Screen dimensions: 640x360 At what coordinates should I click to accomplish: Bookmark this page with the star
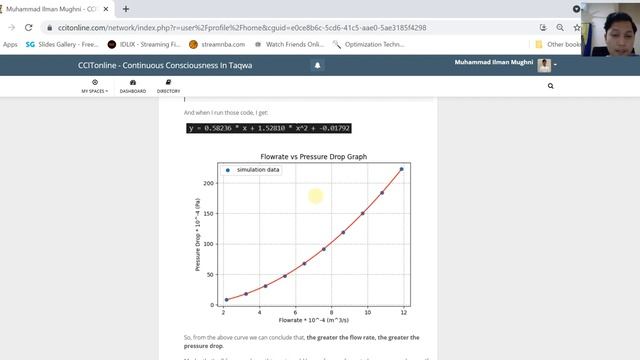[x=576, y=28]
